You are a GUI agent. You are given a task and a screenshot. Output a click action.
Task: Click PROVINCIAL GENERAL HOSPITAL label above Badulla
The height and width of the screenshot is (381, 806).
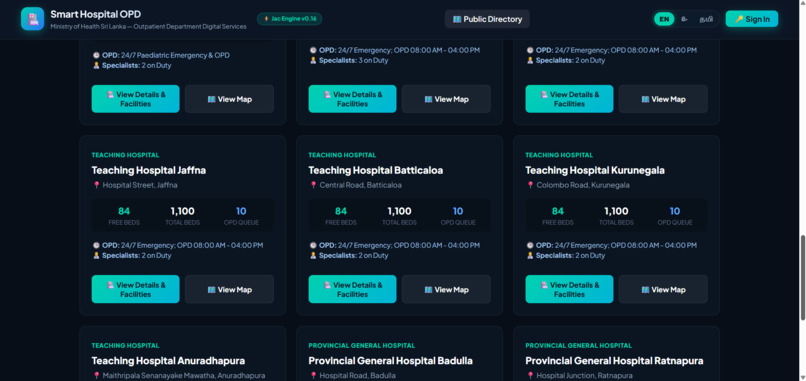click(362, 346)
